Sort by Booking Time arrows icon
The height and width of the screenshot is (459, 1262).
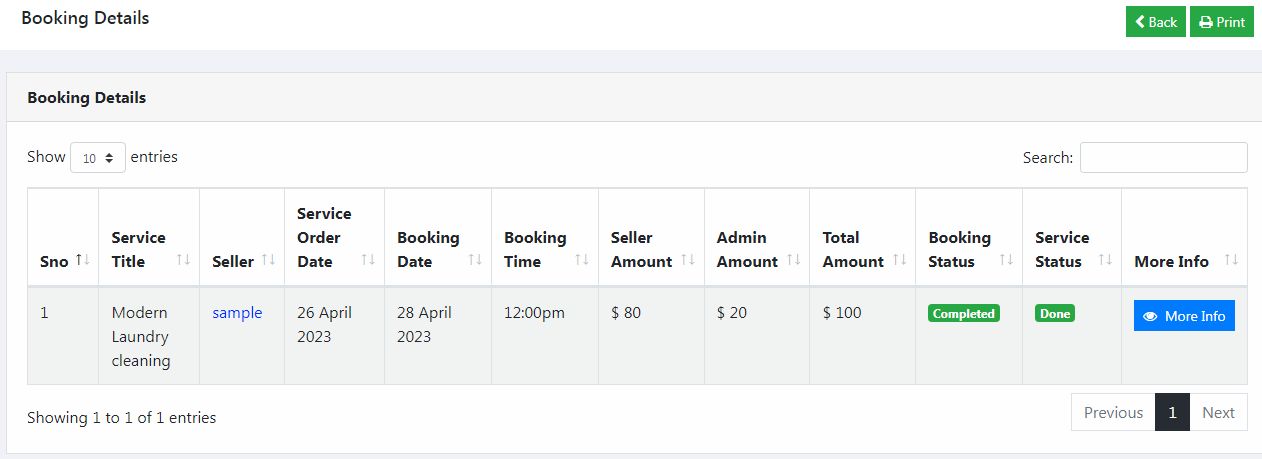(x=582, y=260)
